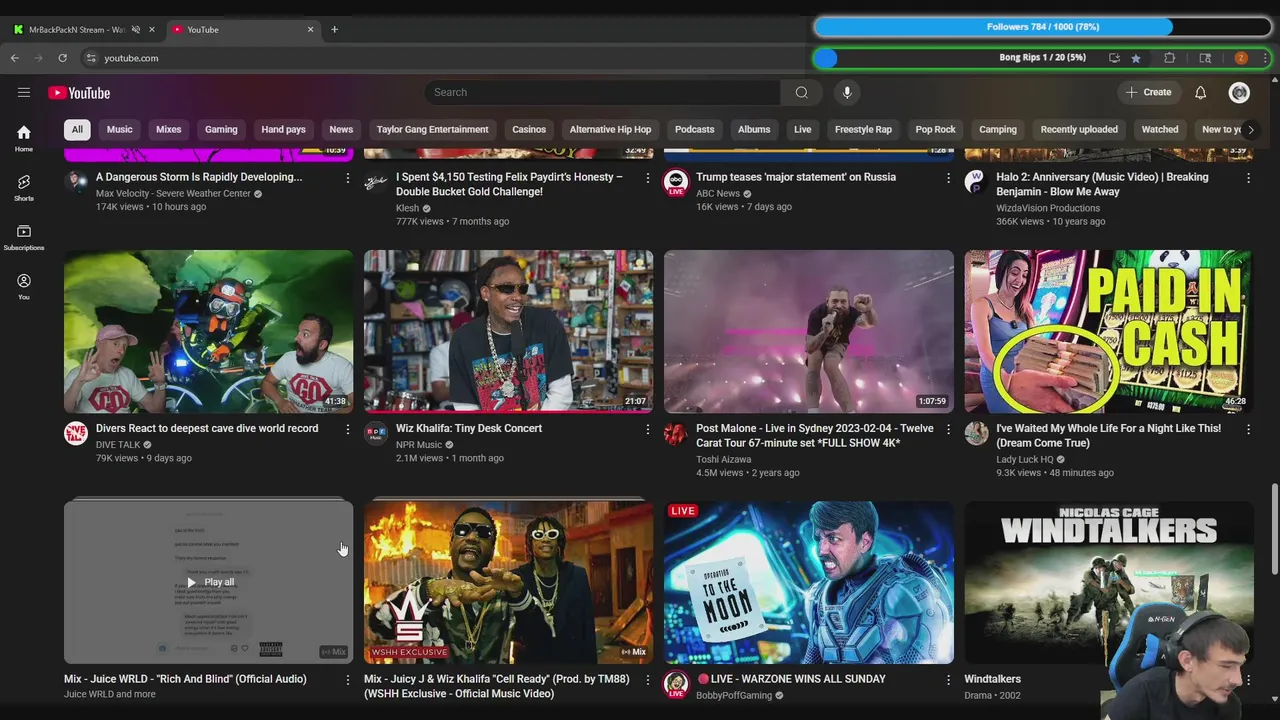
Task: Select the Live filter chip
Action: [803, 129]
